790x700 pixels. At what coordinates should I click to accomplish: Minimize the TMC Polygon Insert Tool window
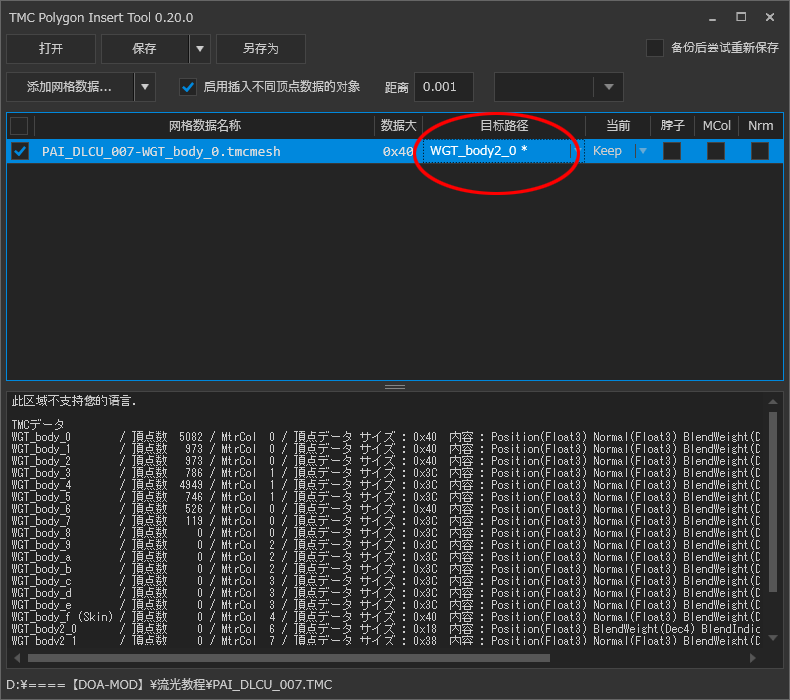pyautogui.click(x=712, y=18)
